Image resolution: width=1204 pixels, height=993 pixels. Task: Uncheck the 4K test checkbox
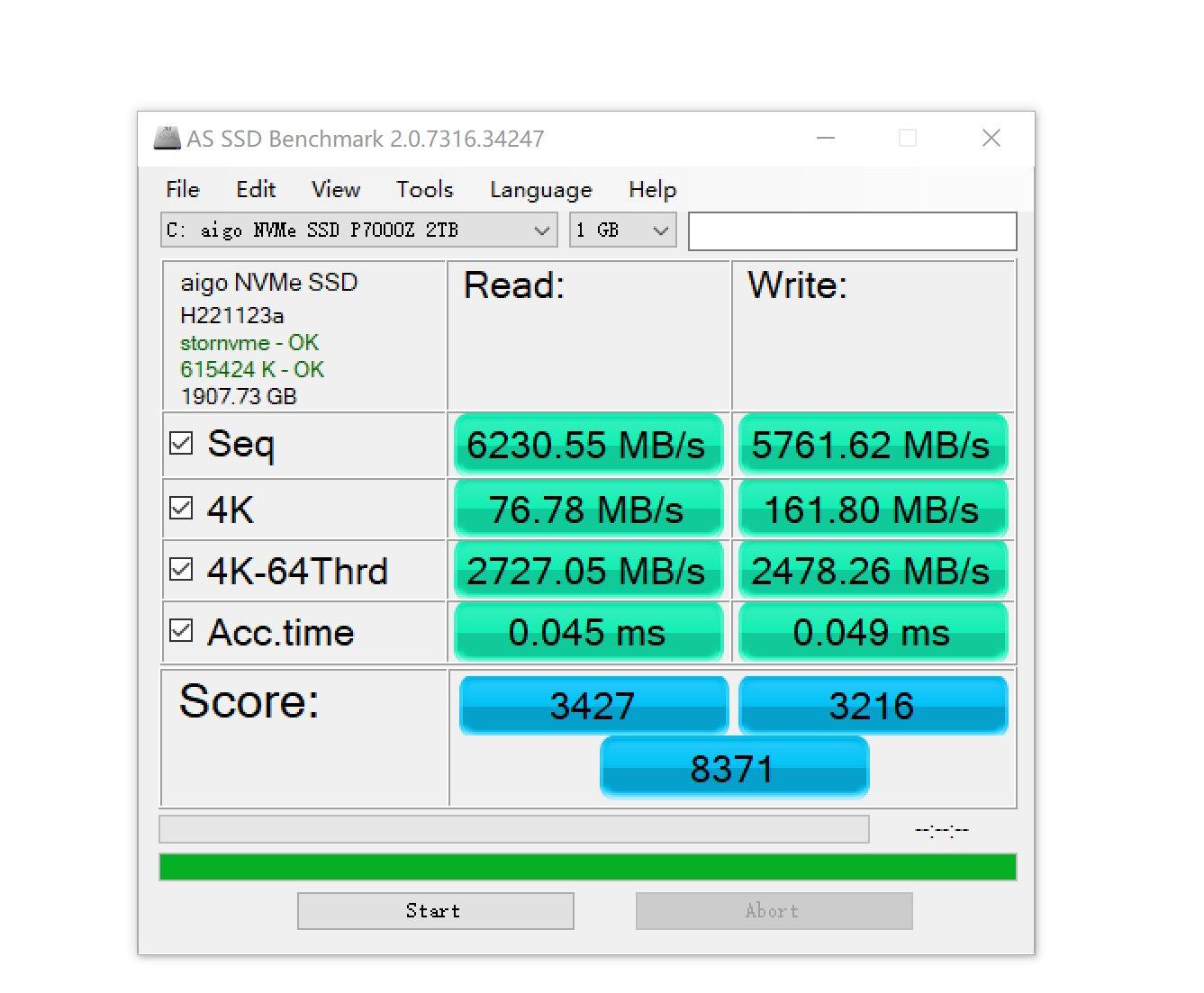181,509
